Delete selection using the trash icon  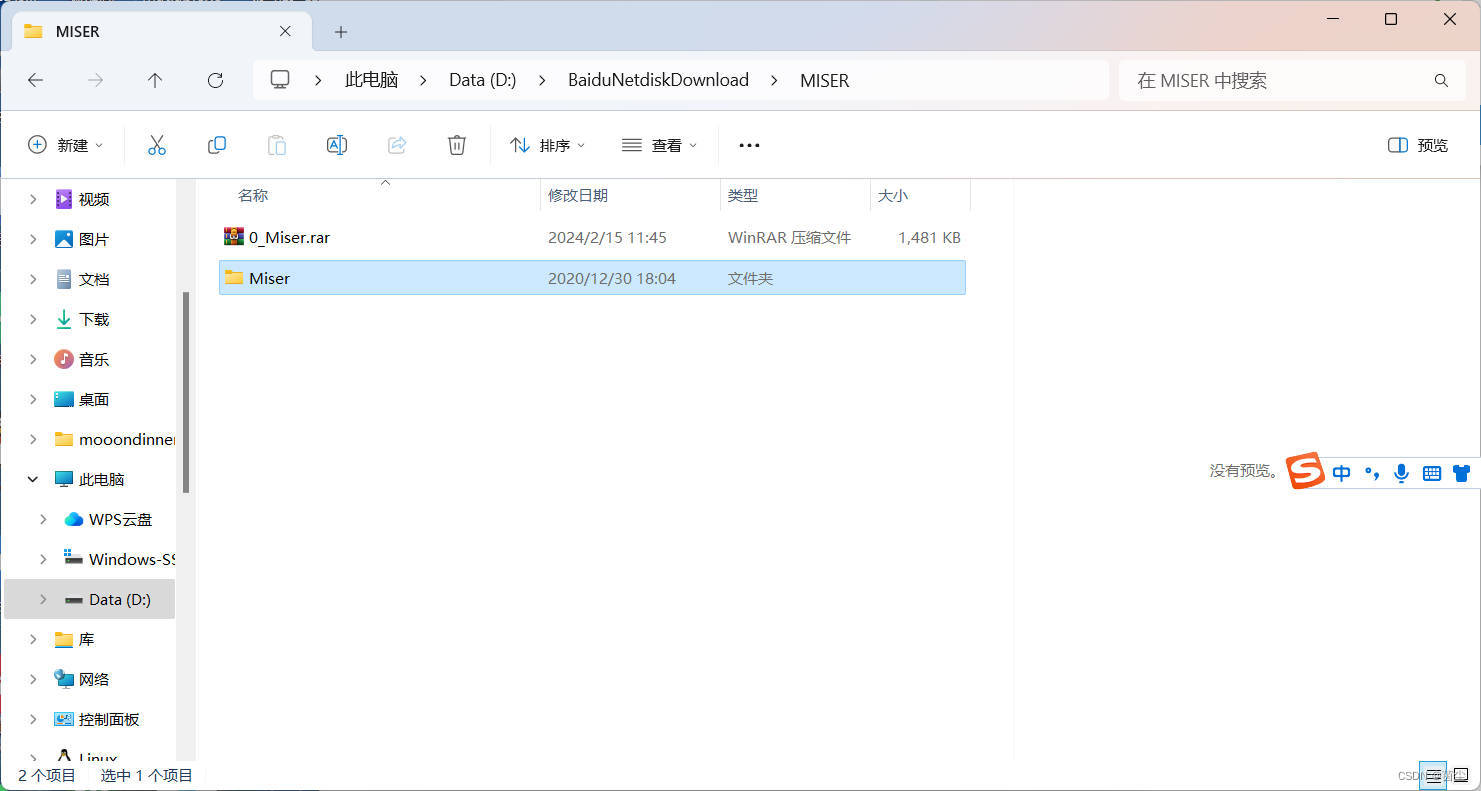(457, 144)
